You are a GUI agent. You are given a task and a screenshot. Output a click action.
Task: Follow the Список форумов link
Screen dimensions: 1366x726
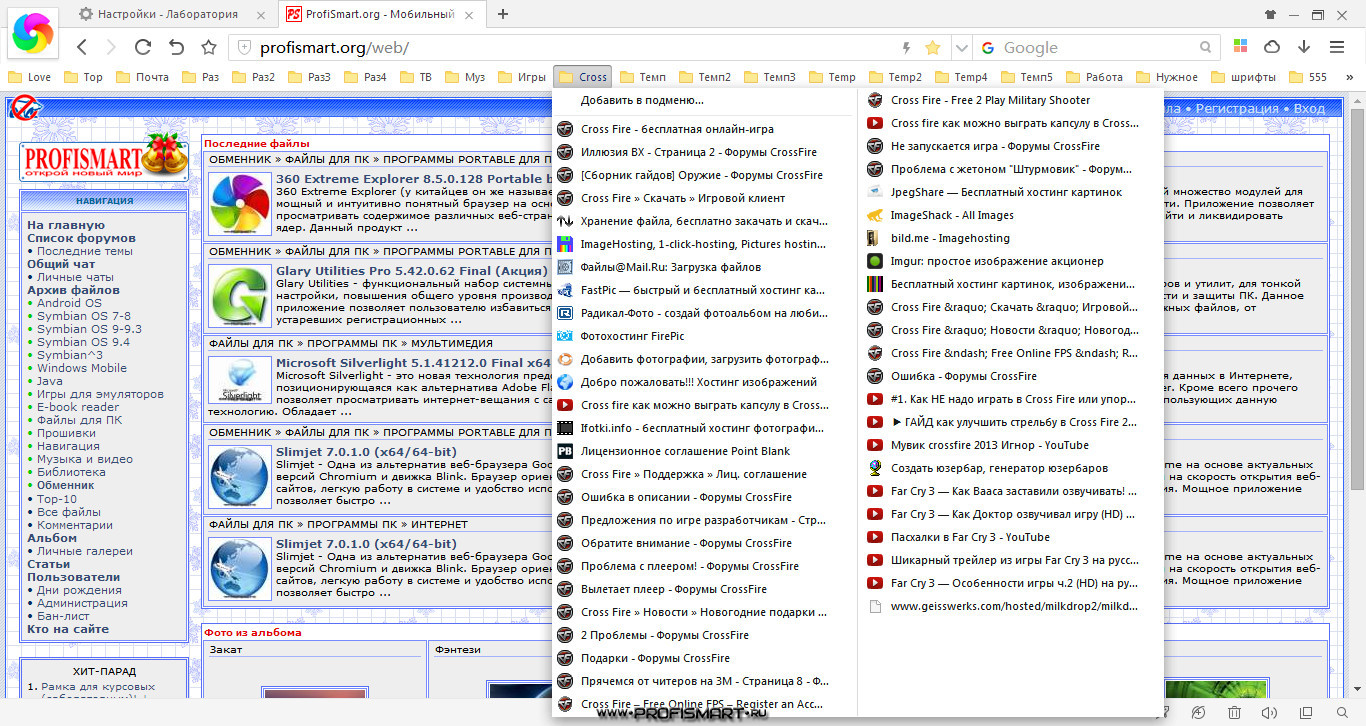click(81, 238)
